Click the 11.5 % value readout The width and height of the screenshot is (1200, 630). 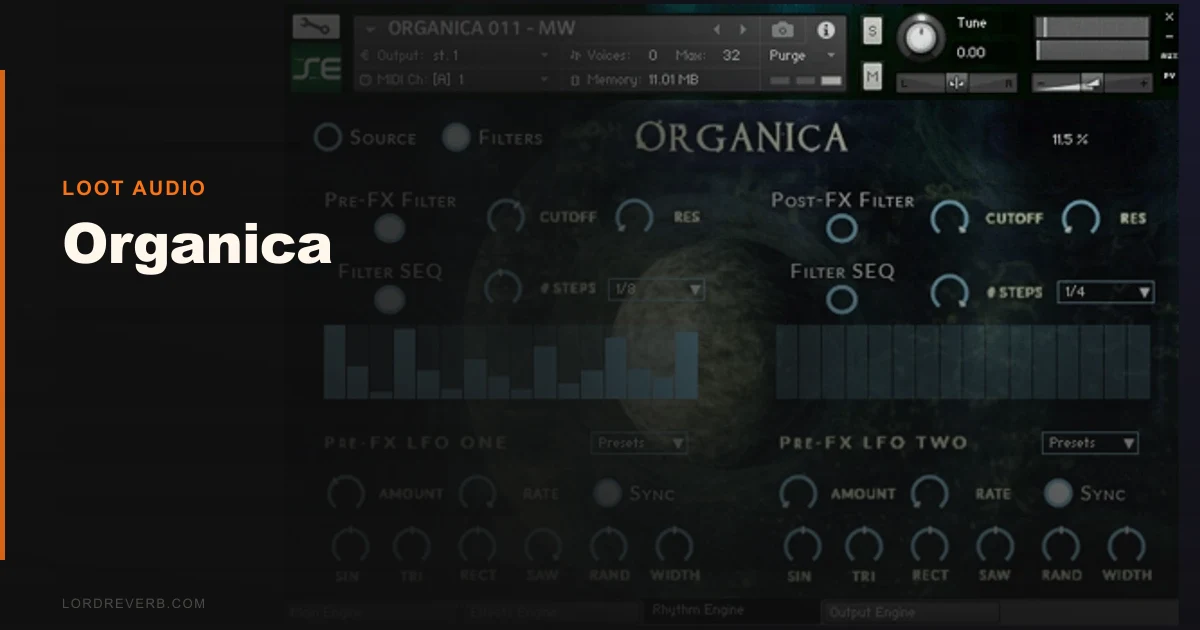point(1070,140)
